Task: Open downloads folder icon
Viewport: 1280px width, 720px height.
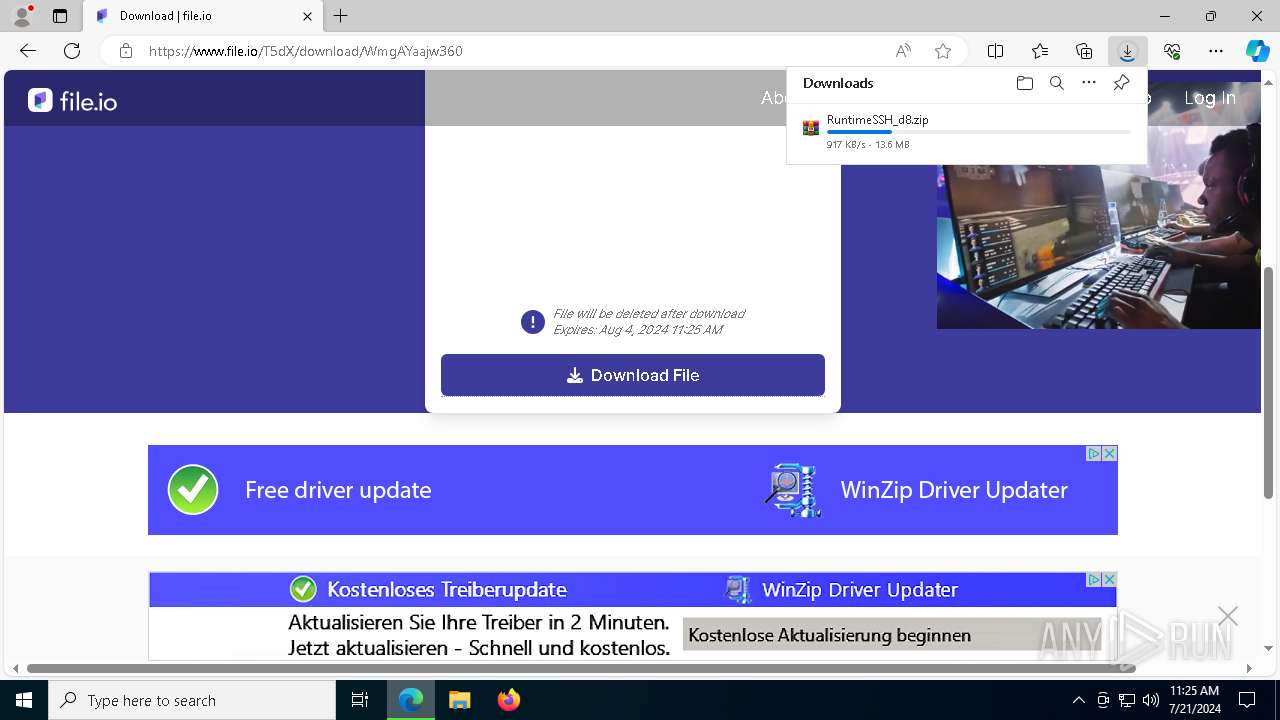Action: 1024,83
